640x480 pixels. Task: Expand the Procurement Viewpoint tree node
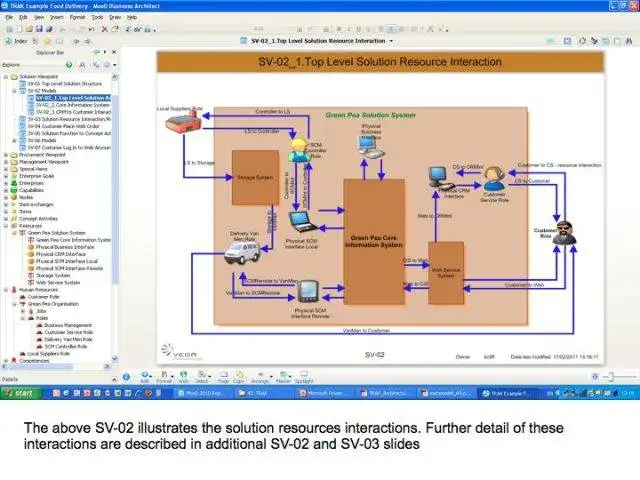[x=6, y=155]
